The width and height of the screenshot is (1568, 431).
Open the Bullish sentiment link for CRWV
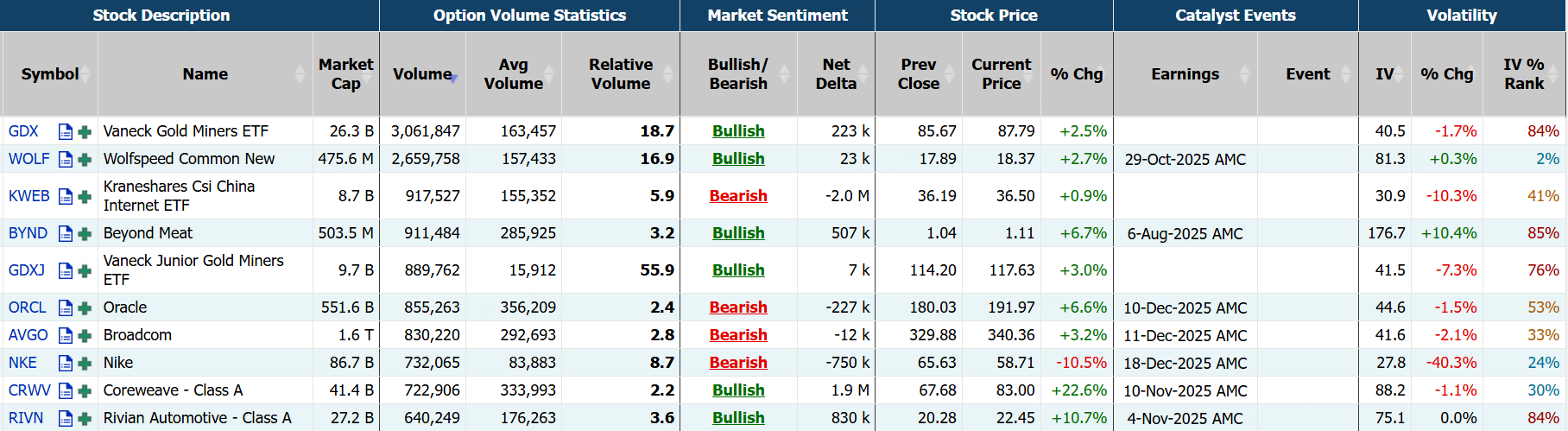click(738, 390)
